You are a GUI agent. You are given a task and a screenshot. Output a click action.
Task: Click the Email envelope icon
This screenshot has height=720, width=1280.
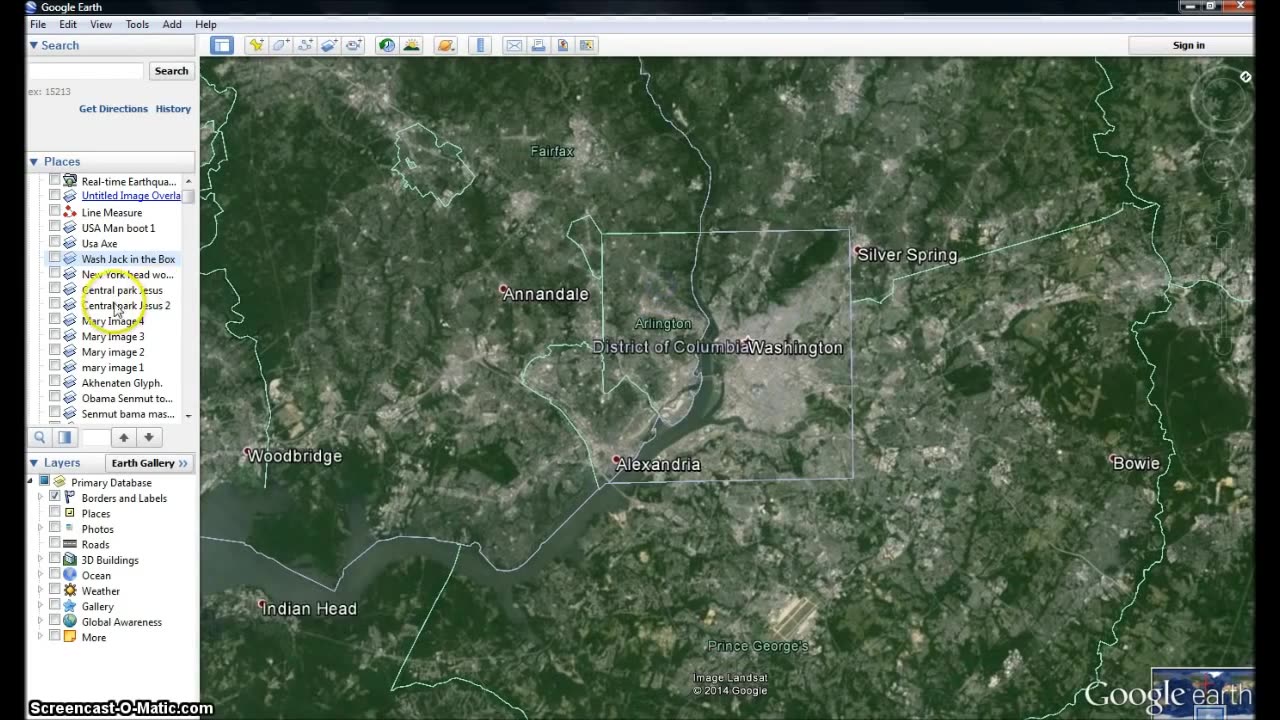coord(514,45)
